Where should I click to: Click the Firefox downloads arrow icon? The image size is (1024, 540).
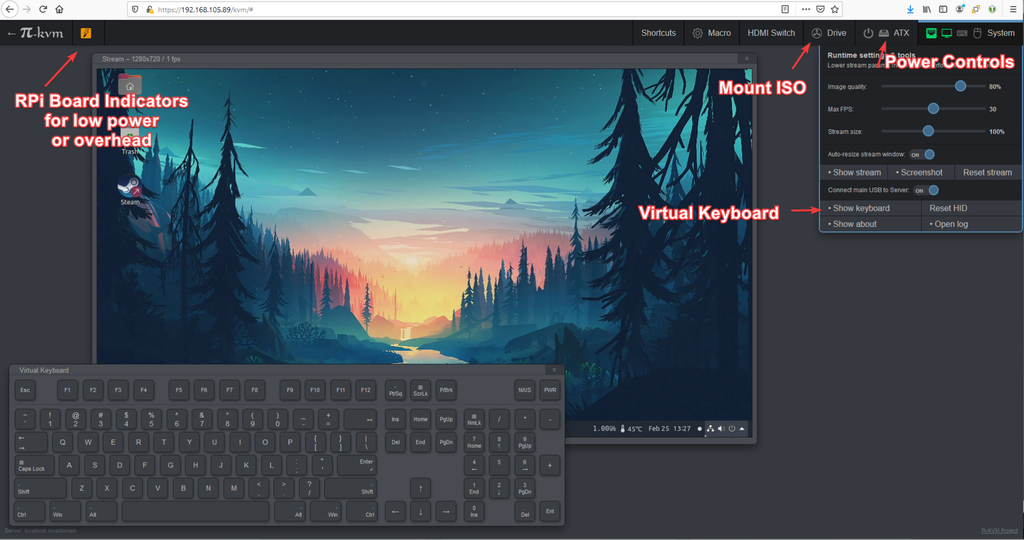(x=910, y=9)
